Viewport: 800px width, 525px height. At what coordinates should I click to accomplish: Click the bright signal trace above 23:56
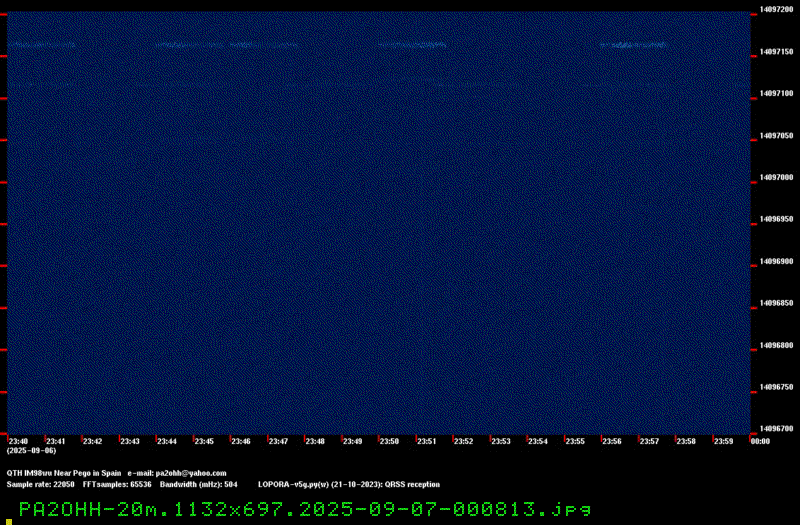tap(633, 45)
